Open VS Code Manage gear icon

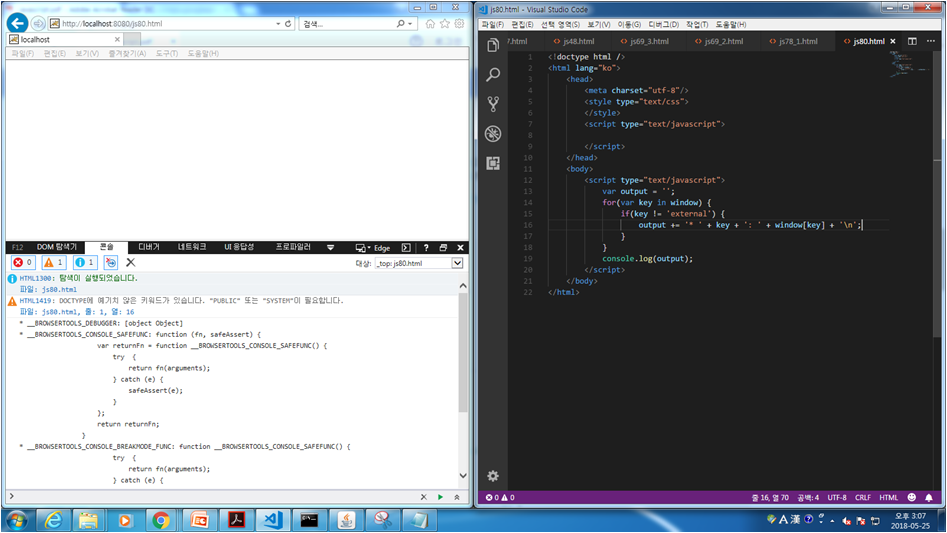click(493, 476)
